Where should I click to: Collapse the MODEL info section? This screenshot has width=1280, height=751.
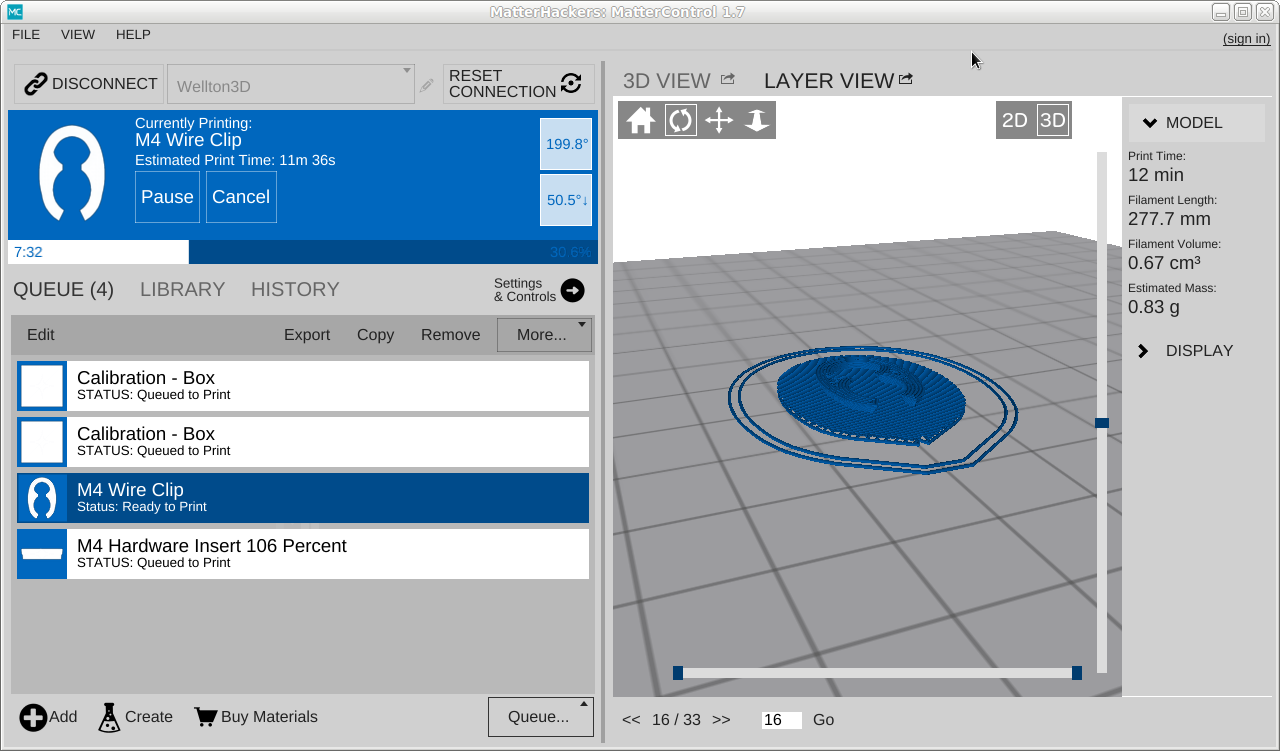point(1150,123)
